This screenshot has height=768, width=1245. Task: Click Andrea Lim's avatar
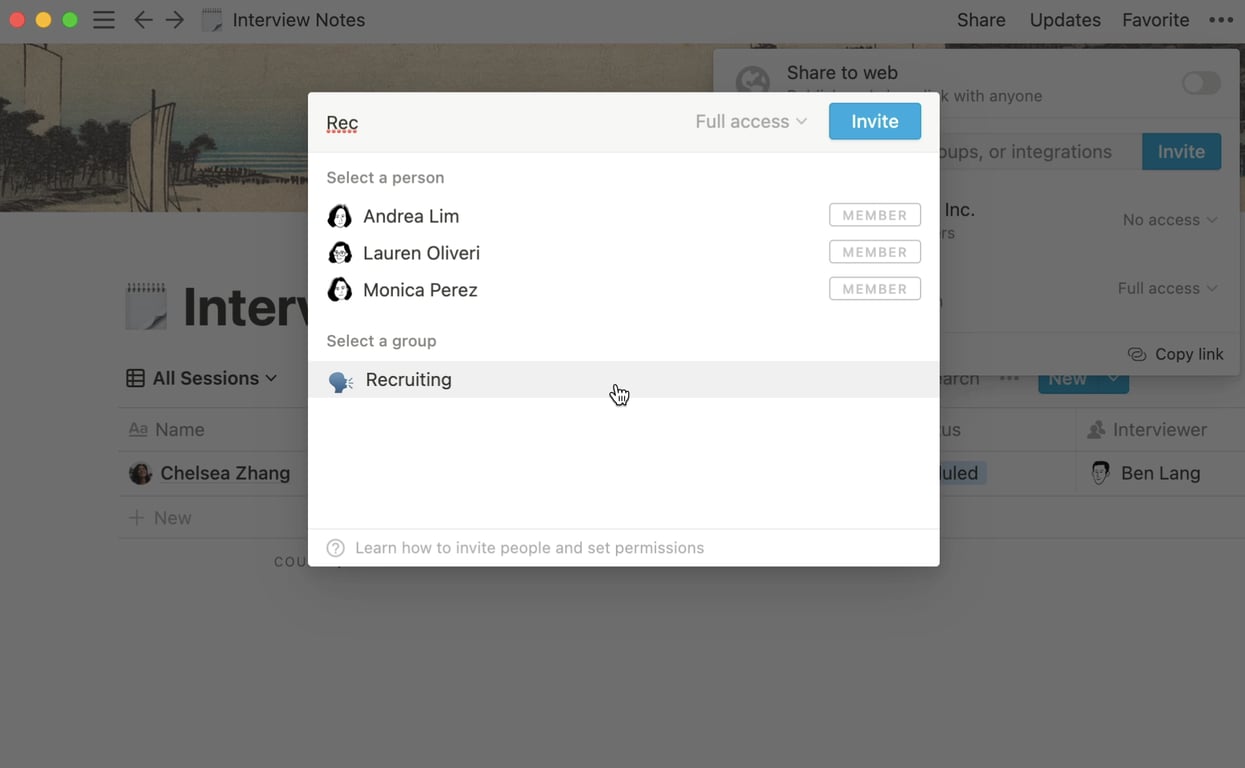coord(340,216)
